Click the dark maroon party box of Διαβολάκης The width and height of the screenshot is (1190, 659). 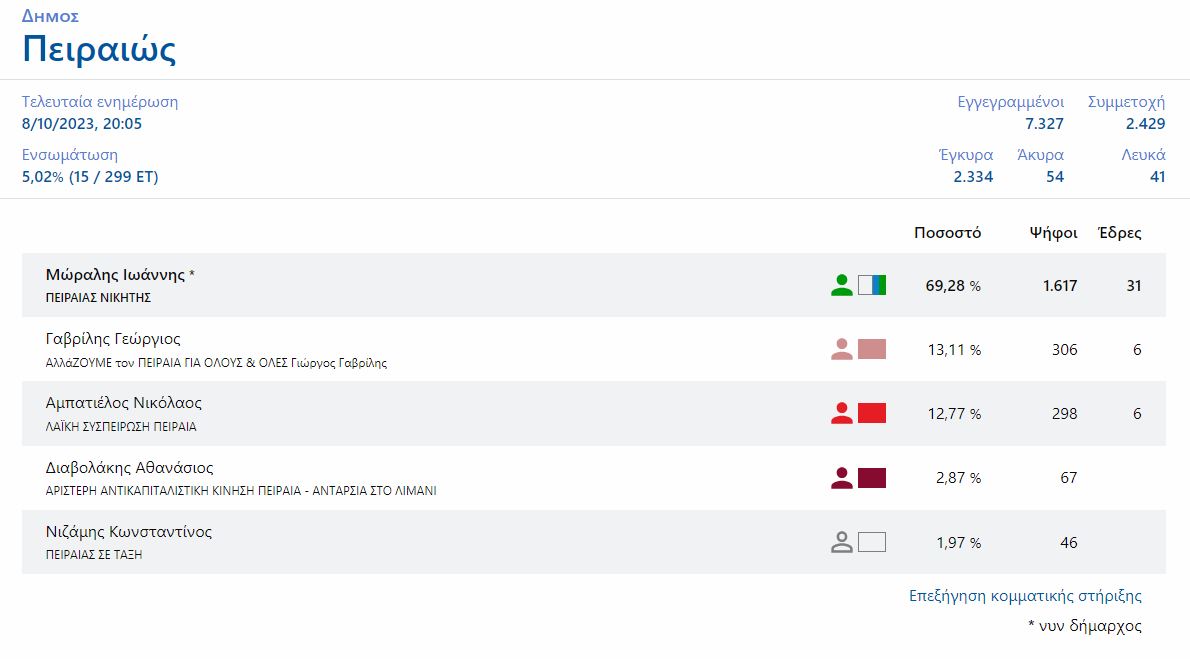click(x=872, y=478)
